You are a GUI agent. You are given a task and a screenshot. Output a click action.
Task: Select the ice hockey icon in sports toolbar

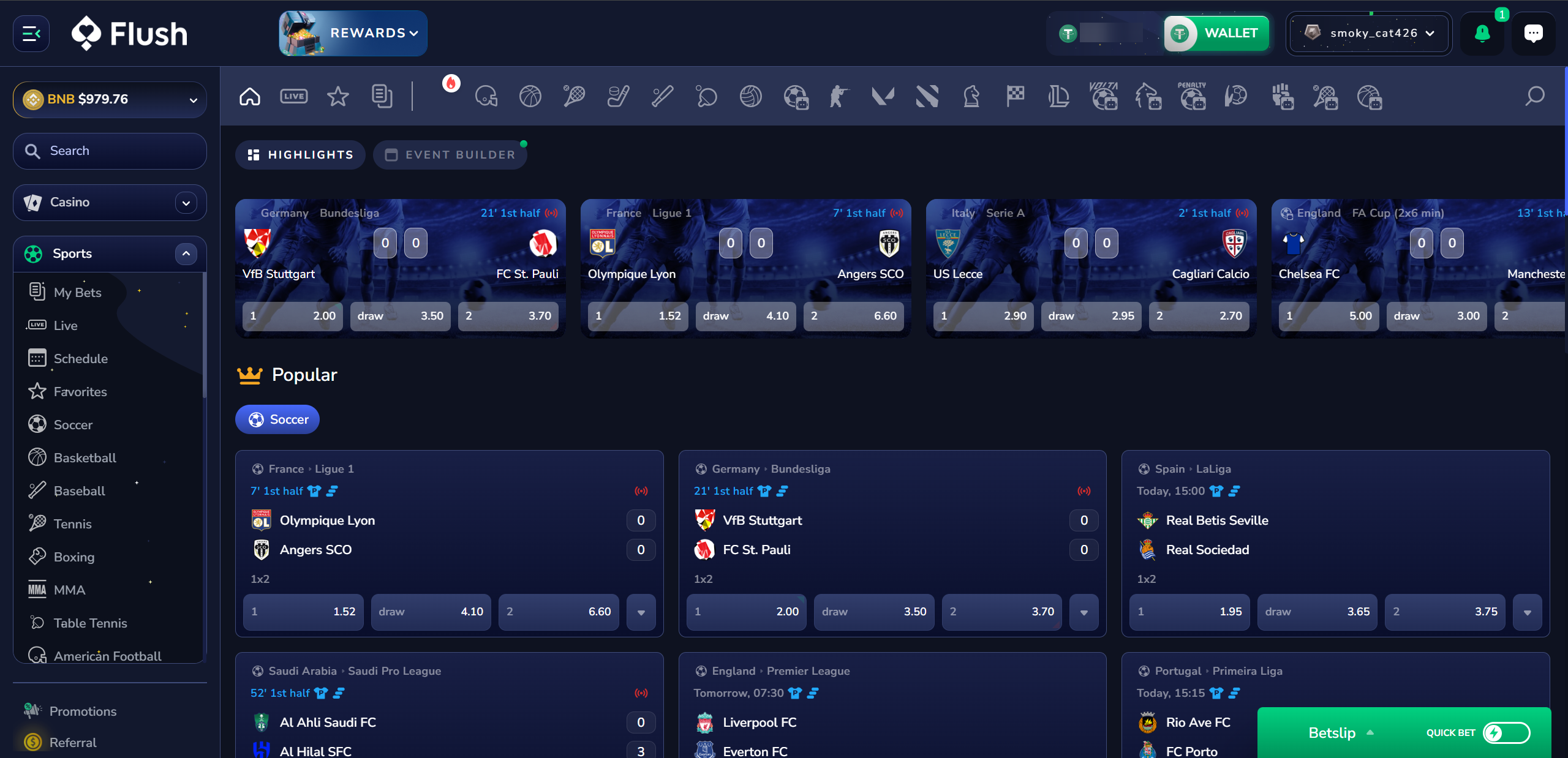tap(619, 96)
